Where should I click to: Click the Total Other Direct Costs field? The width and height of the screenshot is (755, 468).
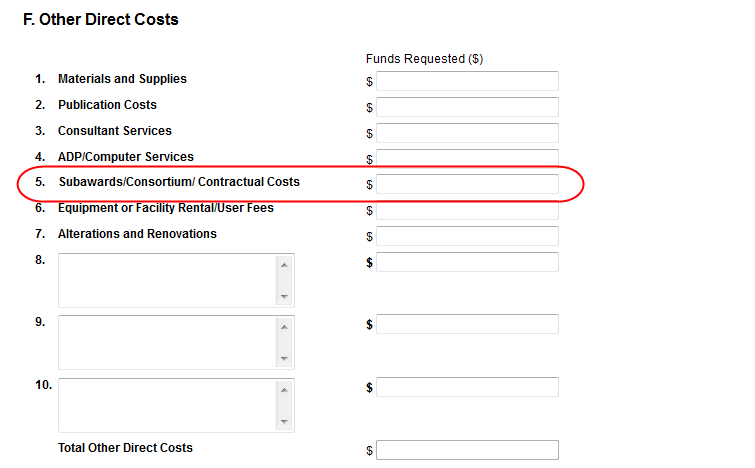[x=467, y=450]
